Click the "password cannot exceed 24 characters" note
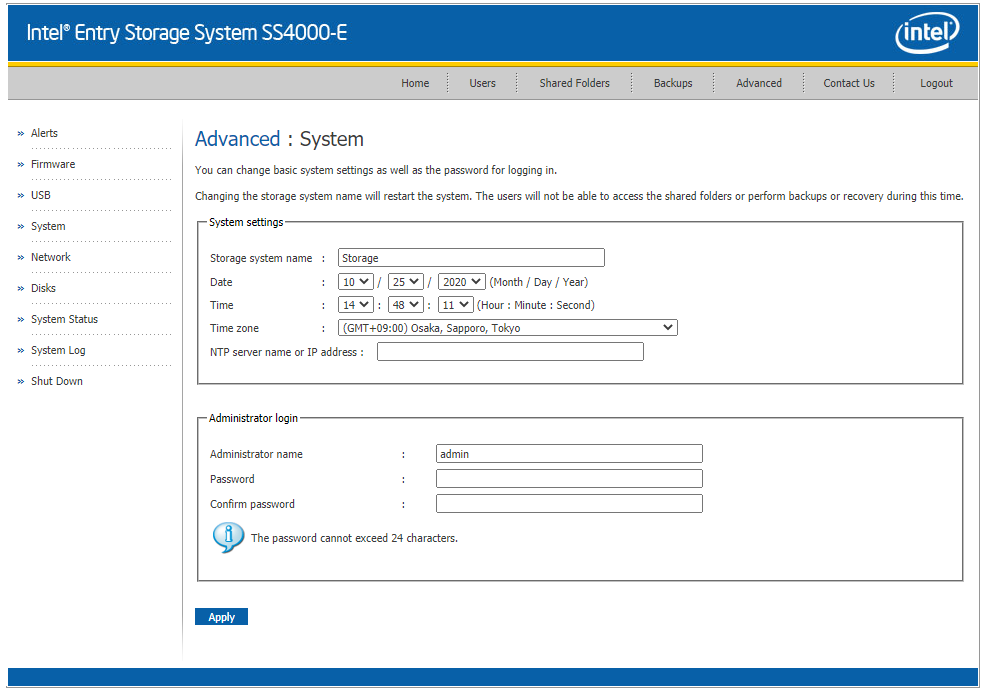Image resolution: width=981 pixels, height=693 pixels. (x=354, y=538)
